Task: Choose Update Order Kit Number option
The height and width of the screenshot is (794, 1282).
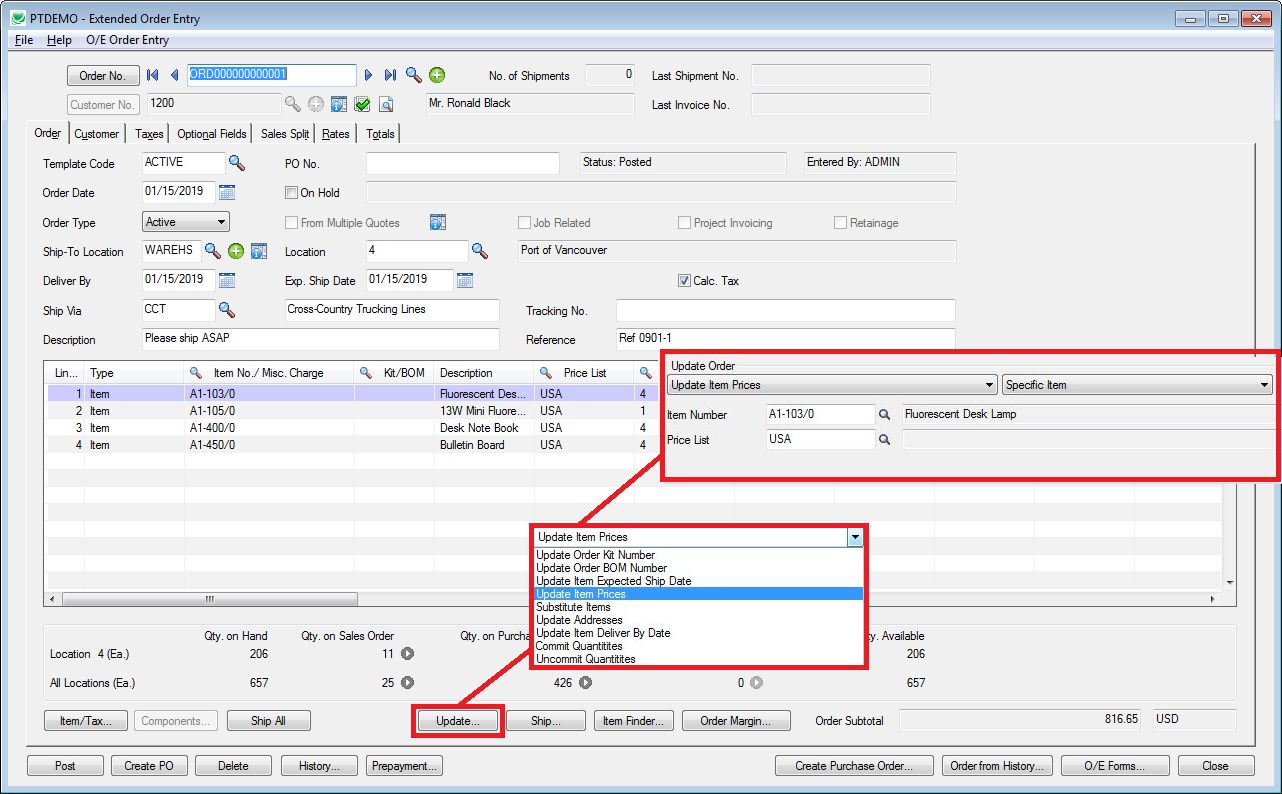Action: click(x=596, y=555)
